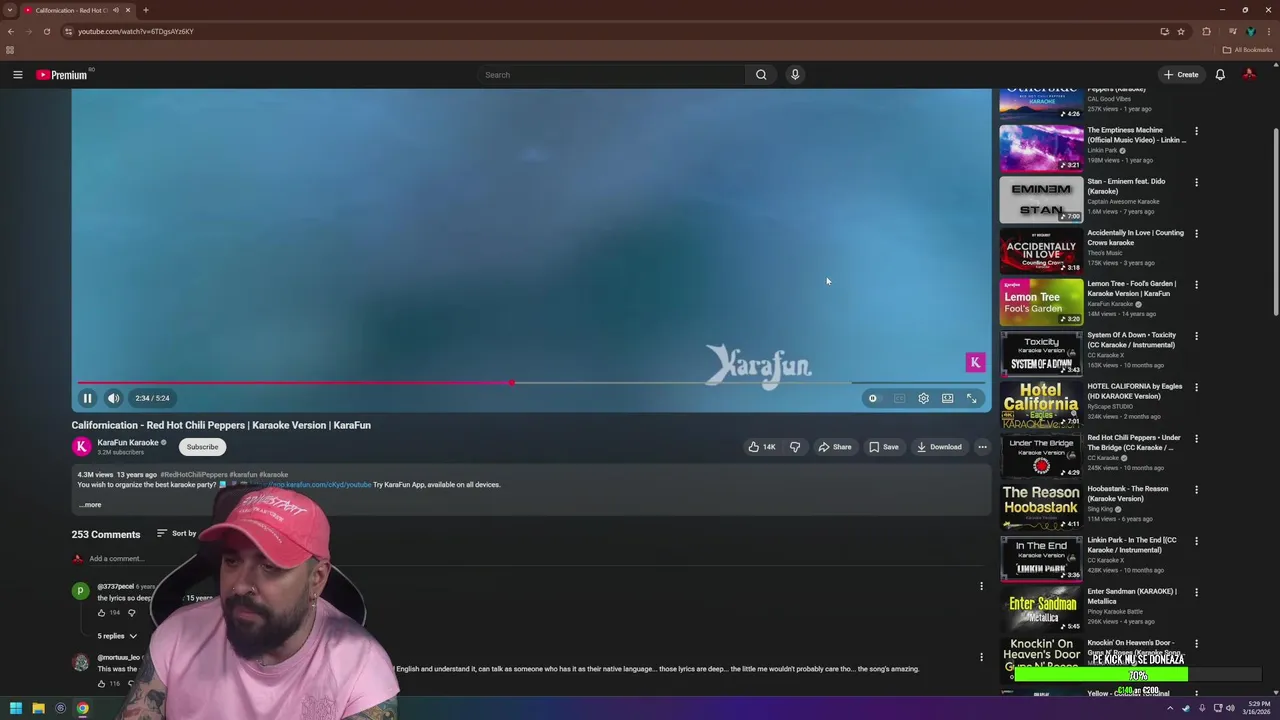This screenshot has height=720, width=1280.
Task: Enter full screen video mode
Action: (x=971, y=398)
